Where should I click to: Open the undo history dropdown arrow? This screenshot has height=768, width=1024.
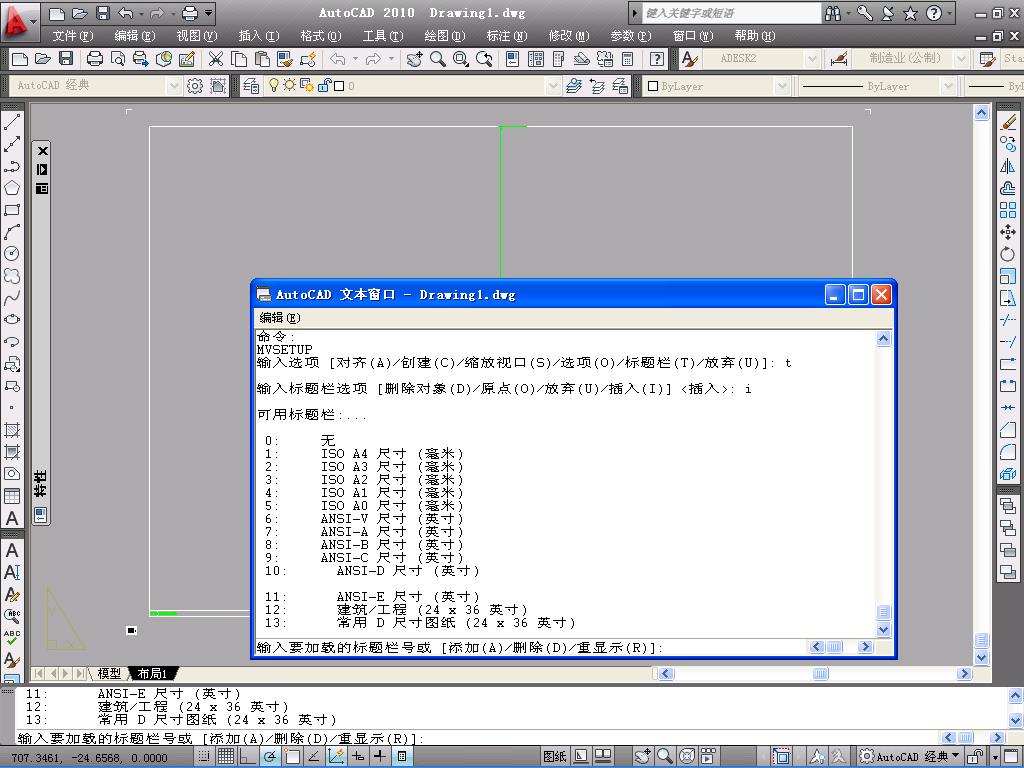(x=141, y=13)
